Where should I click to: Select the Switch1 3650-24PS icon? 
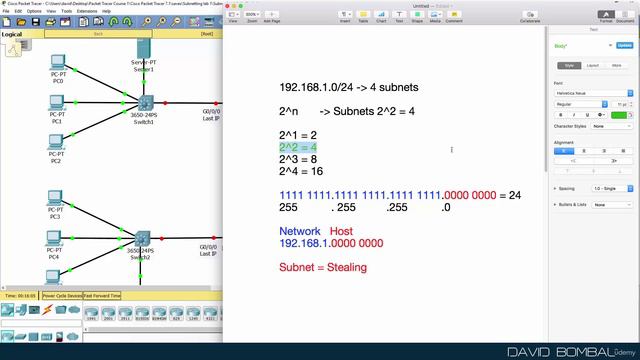pos(145,103)
